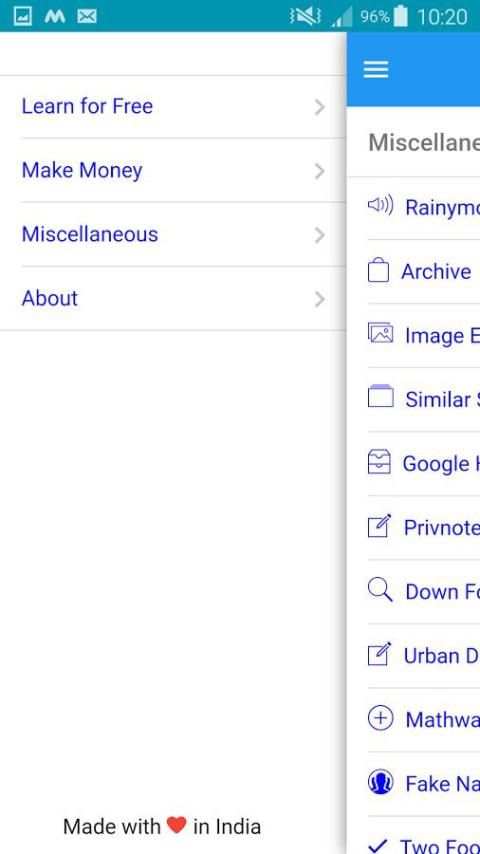The width and height of the screenshot is (480, 854).
Task: Click the picture icon beside Image E
Action: pyautogui.click(x=380, y=333)
